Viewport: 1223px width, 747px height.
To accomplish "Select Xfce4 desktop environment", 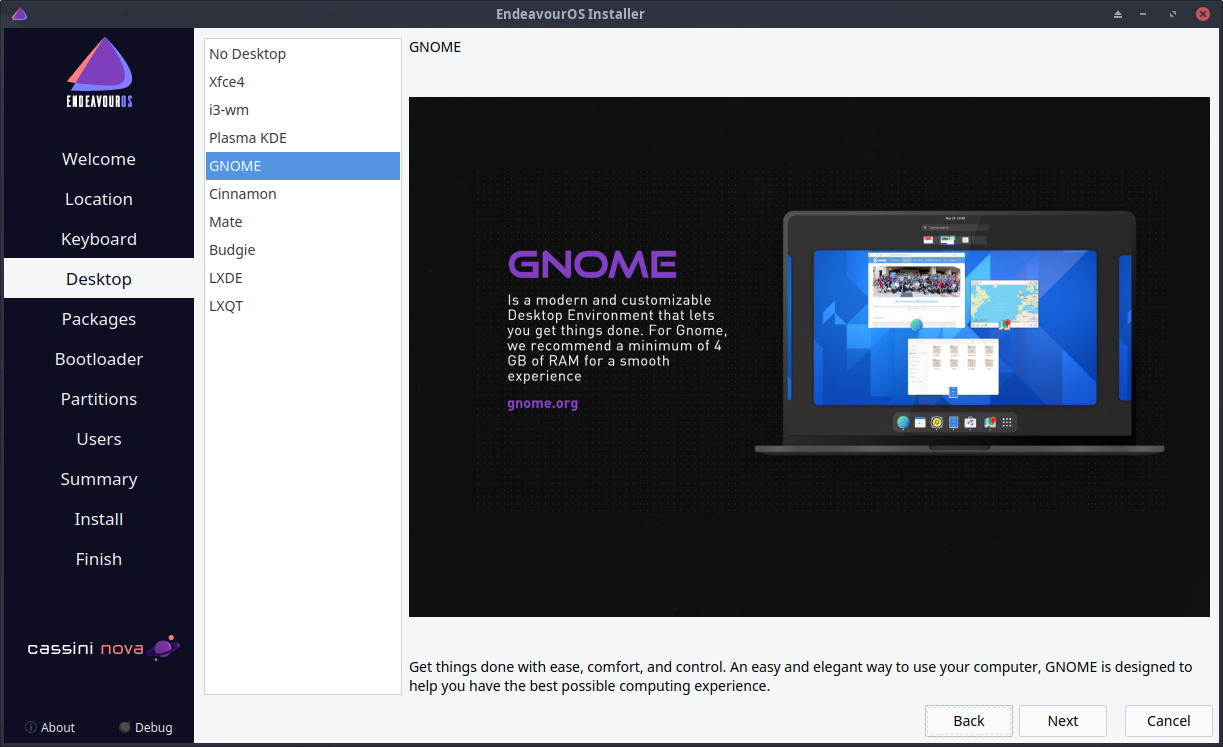I will pos(227,82).
